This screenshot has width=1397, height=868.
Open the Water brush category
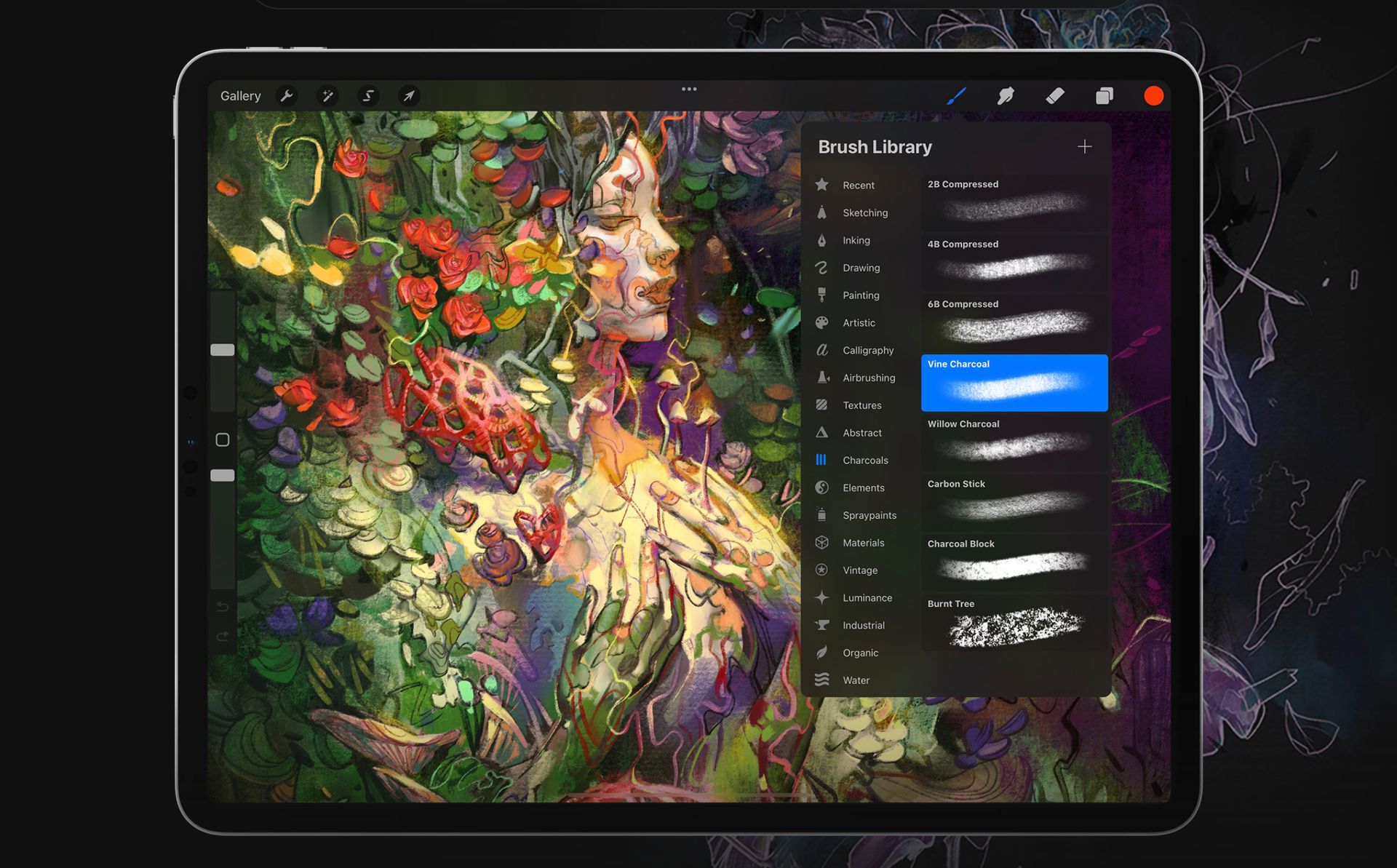pyautogui.click(x=855, y=680)
